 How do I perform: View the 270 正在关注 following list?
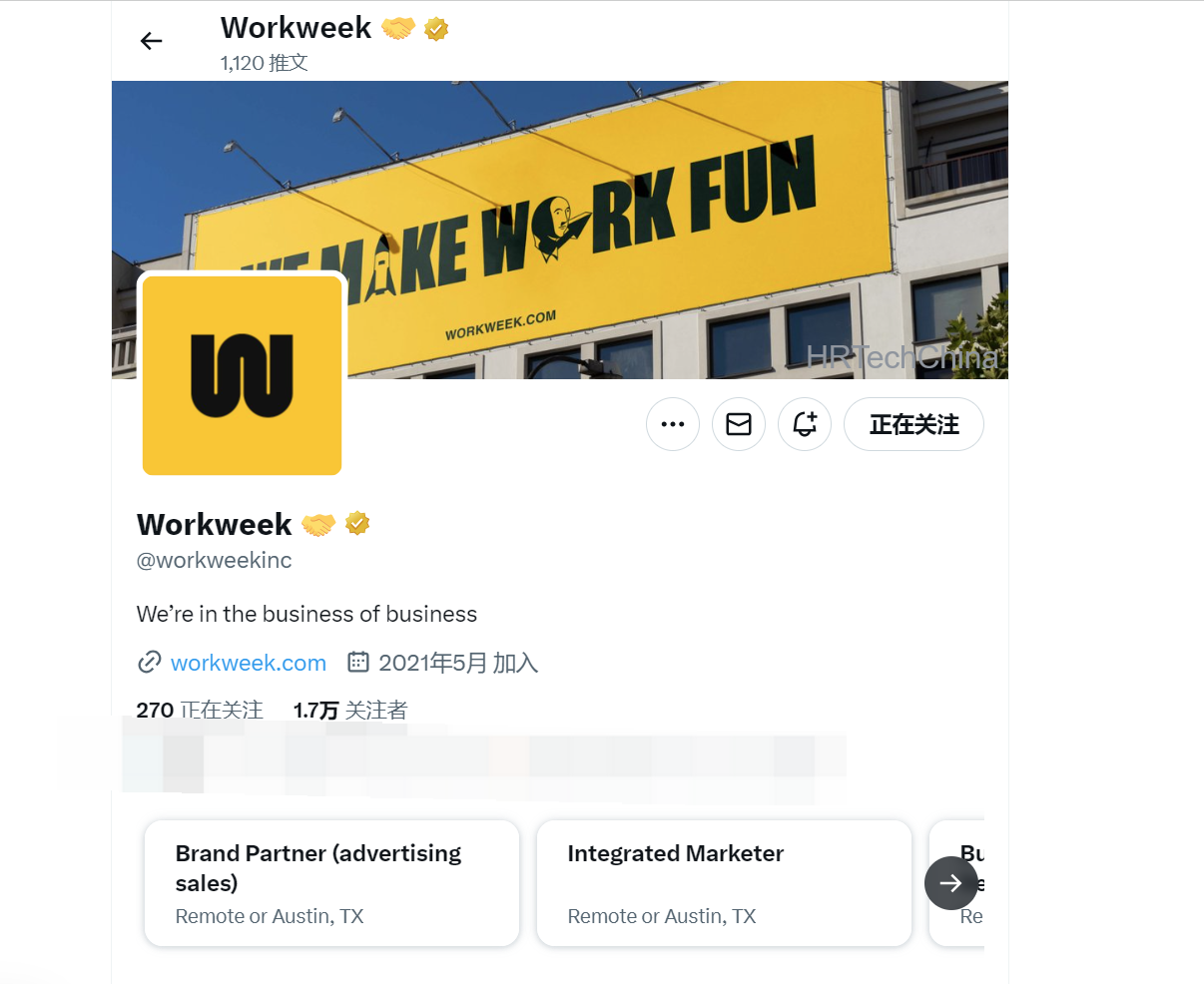click(x=200, y=710)
